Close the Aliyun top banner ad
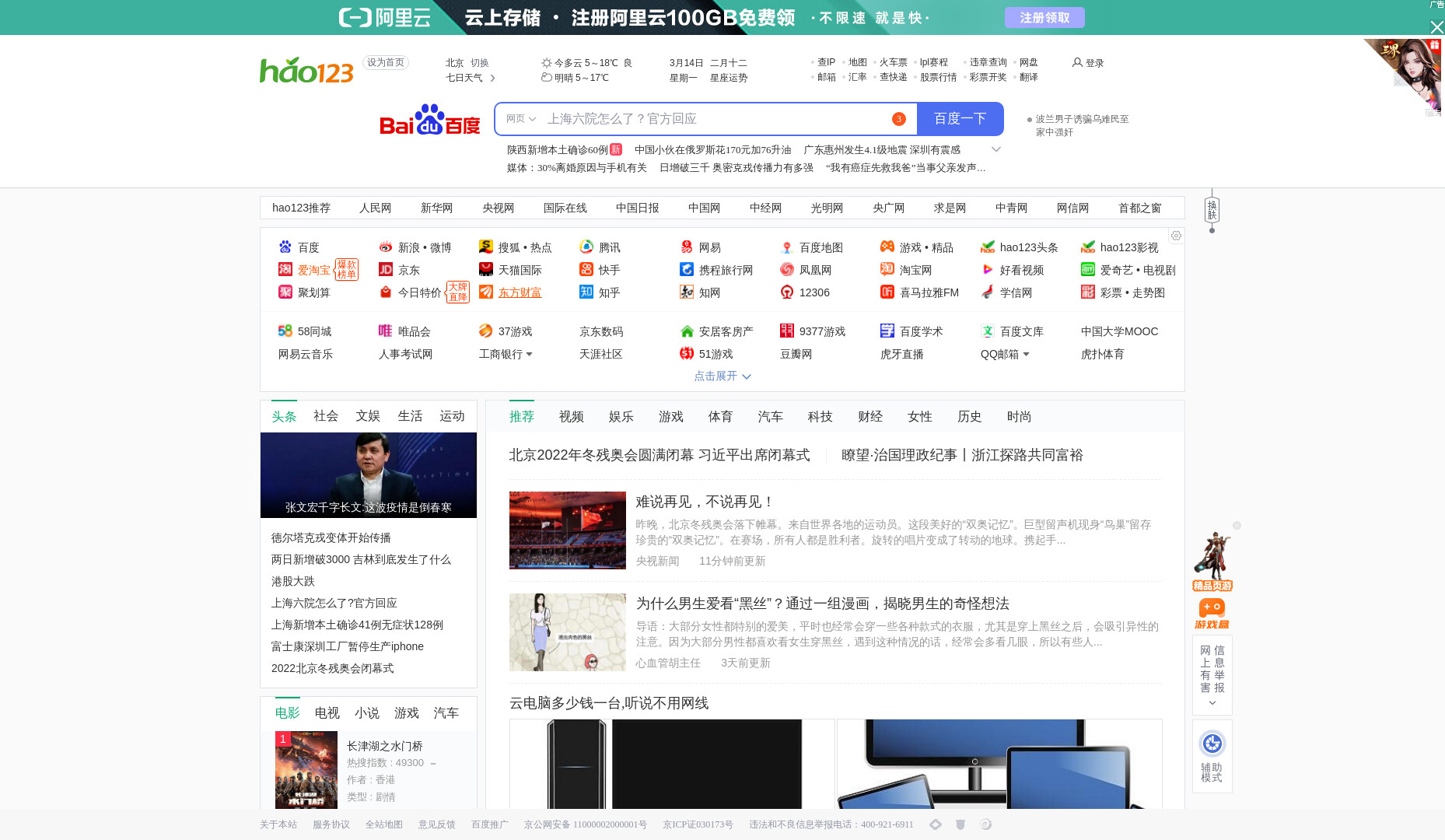1445x840 pixels. 1436,27
